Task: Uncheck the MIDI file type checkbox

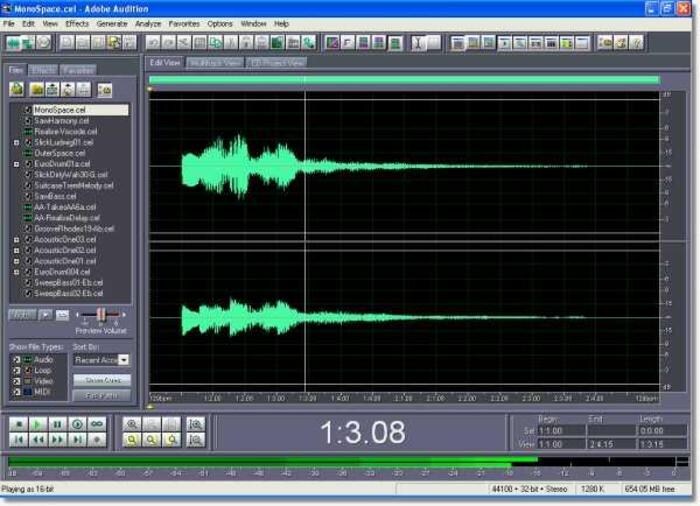Action: 17,392
